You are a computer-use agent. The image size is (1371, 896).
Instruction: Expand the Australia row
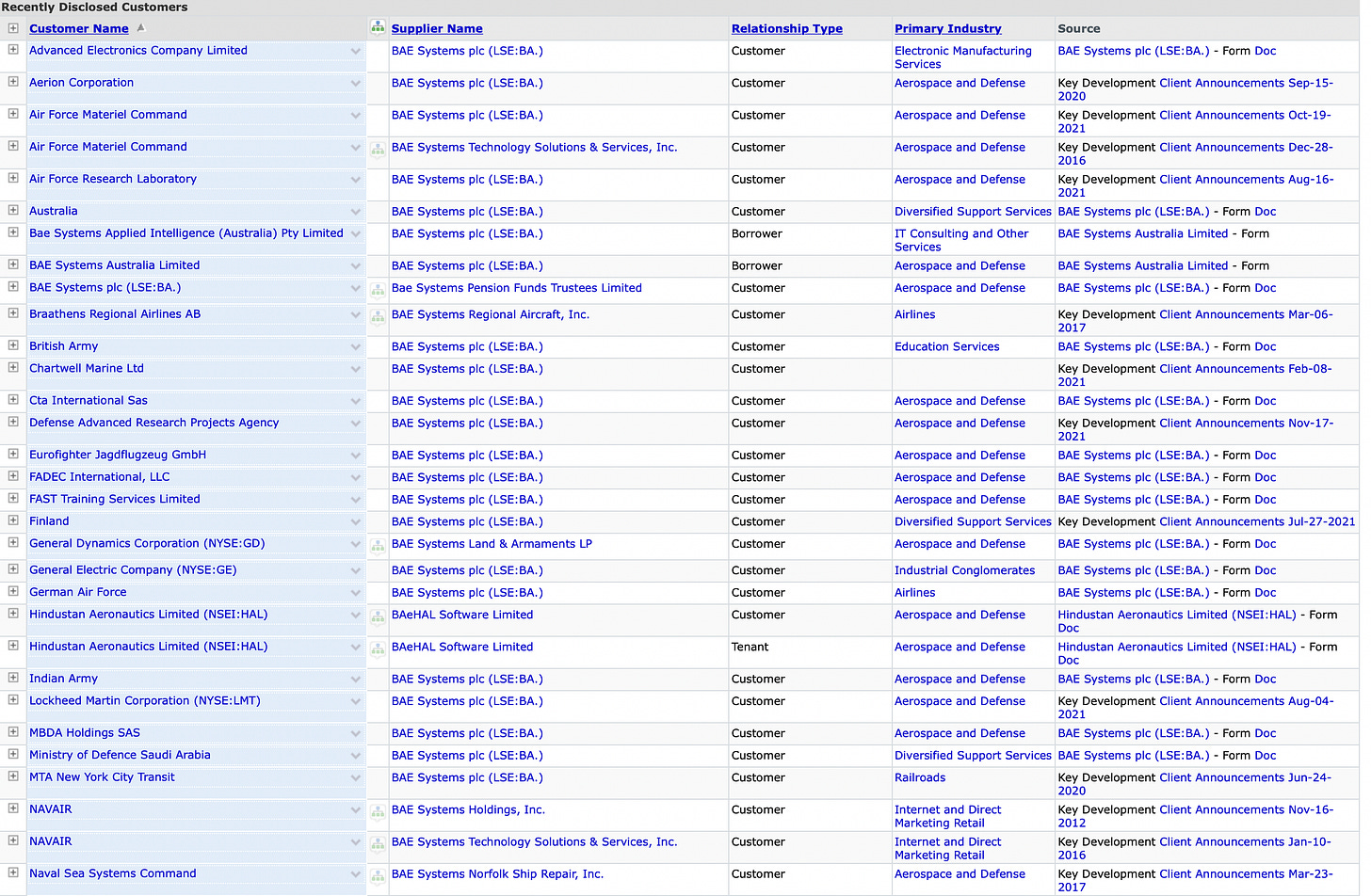13,210
